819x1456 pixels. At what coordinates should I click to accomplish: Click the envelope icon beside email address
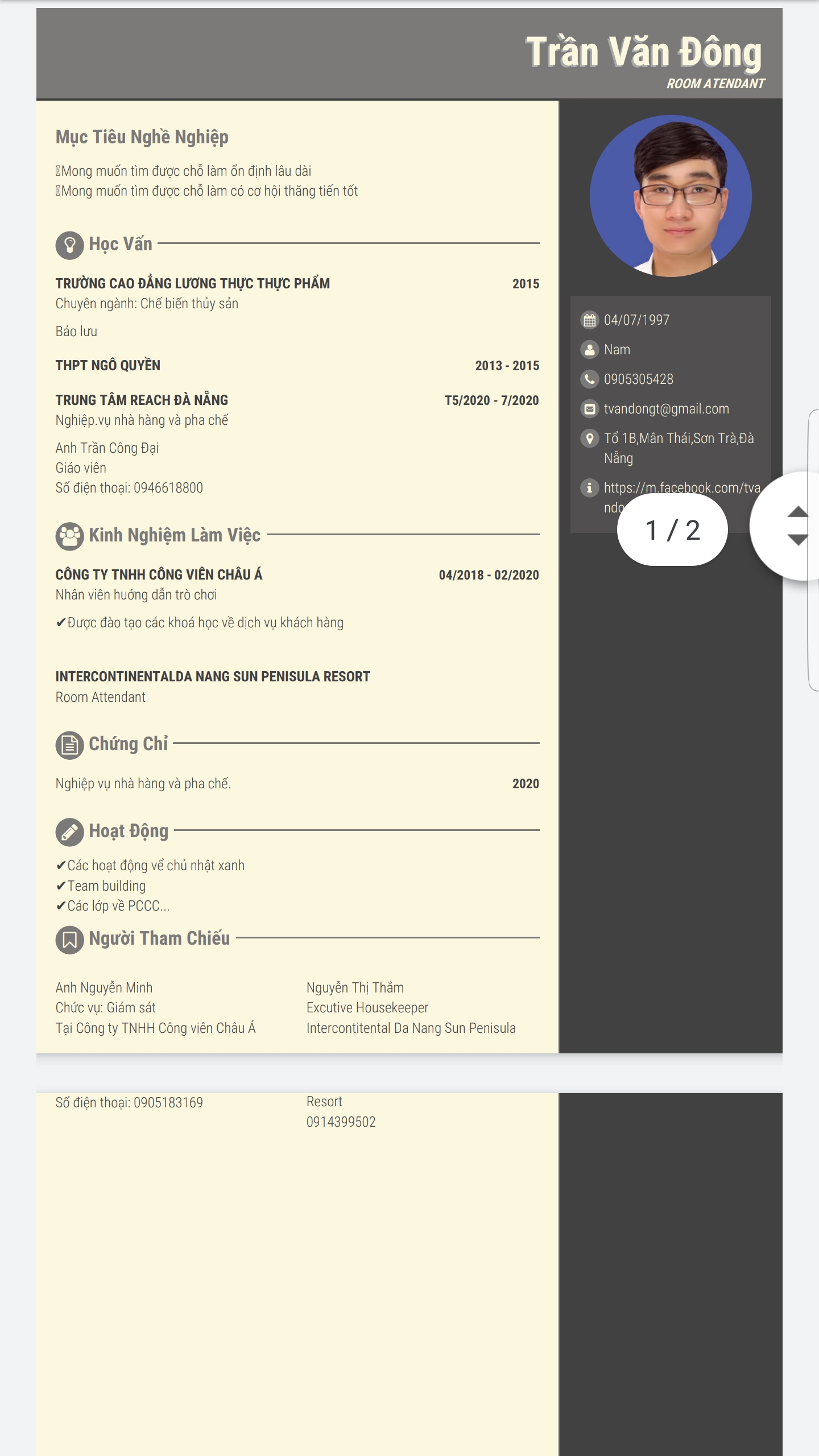click(x=590, y=408)
